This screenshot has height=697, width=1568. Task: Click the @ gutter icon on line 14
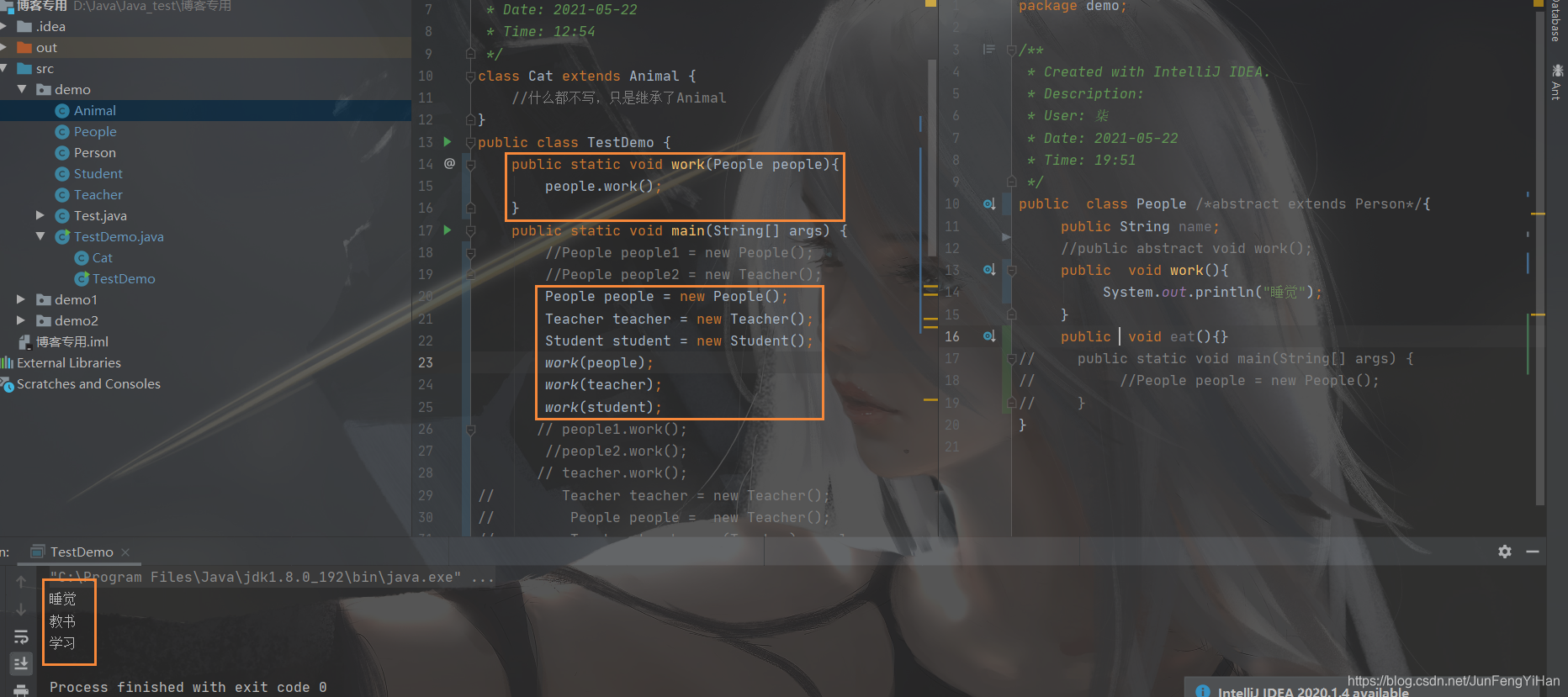(449, 163)
